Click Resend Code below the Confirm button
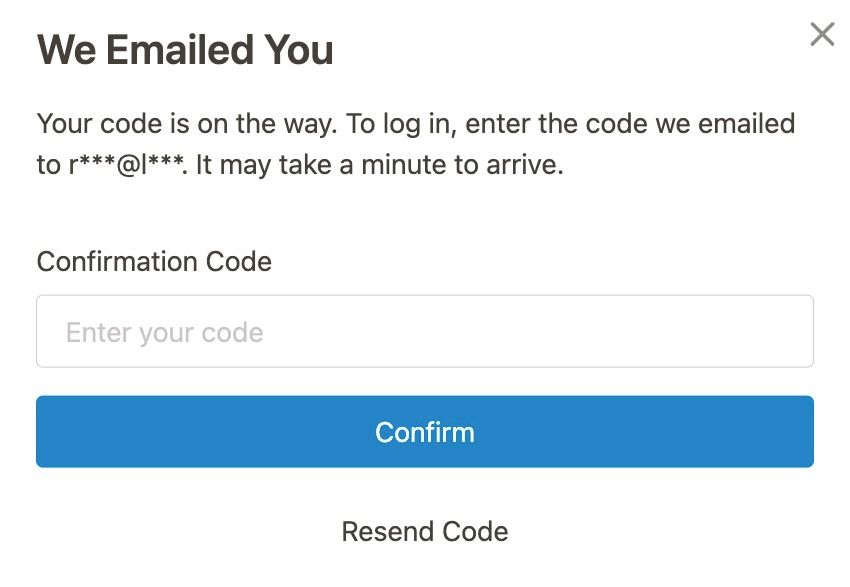The width and height of the screenshot is (850, 587). (x=424, y=531)
